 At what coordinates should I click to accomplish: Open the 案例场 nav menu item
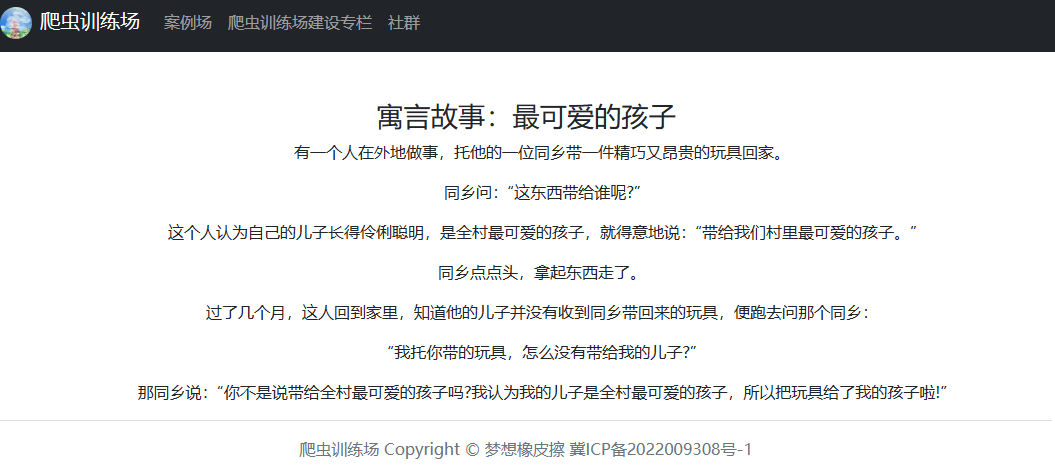(x=188, y=23)
